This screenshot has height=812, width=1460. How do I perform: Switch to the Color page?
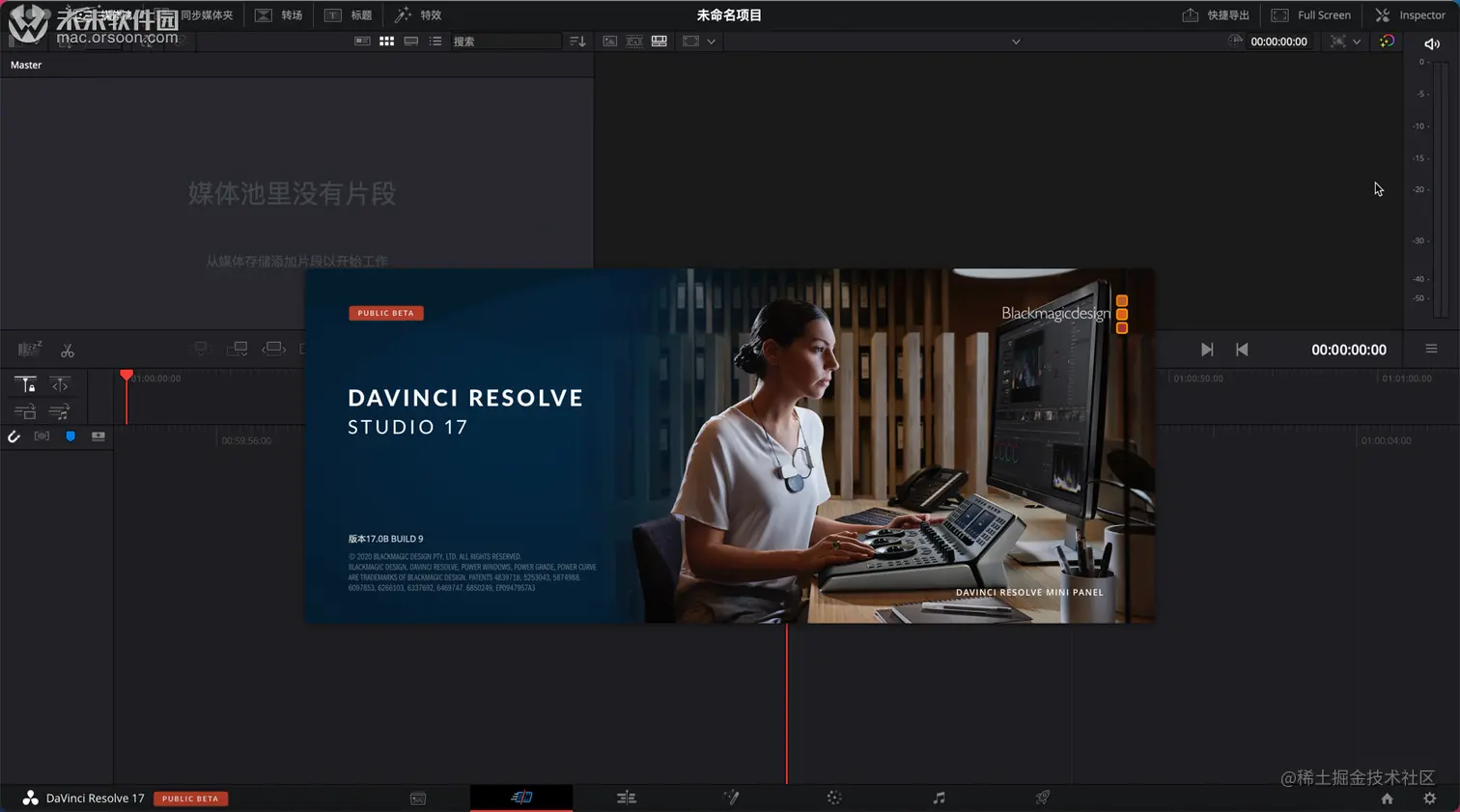pyautogui.click(x=834, y=798)
